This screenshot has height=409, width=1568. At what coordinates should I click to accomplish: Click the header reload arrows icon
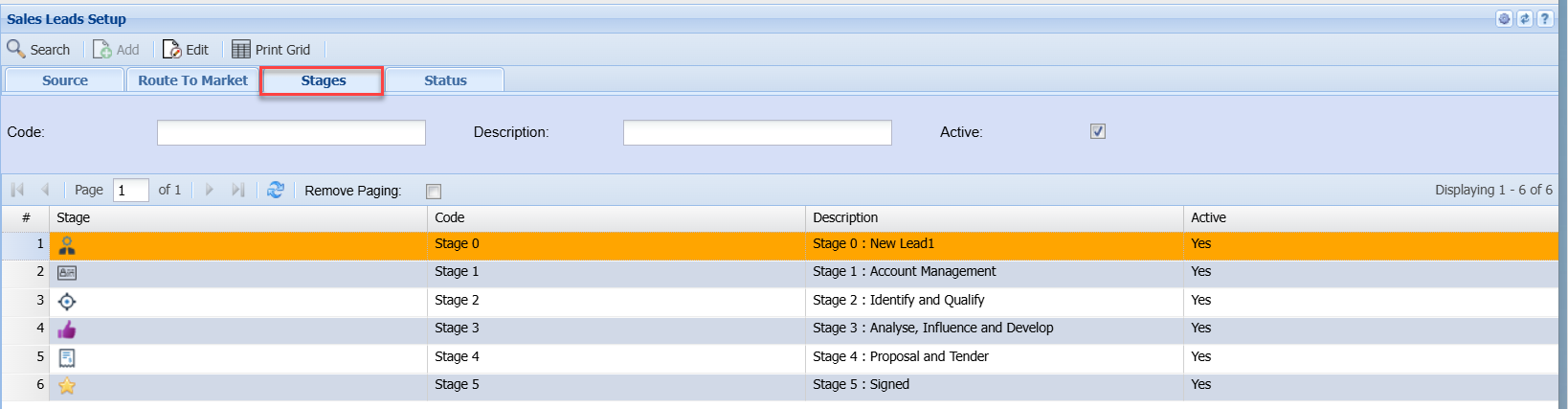pyautogui.click(x=1525, y=19)
